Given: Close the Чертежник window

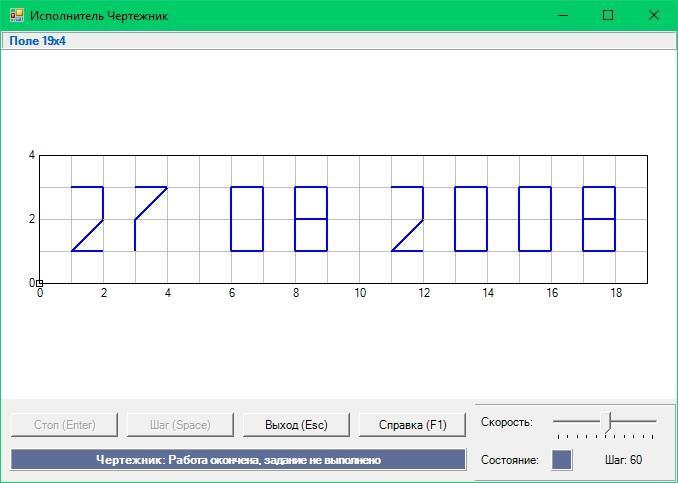Looking at the screenshot, I should coord(654,16).
